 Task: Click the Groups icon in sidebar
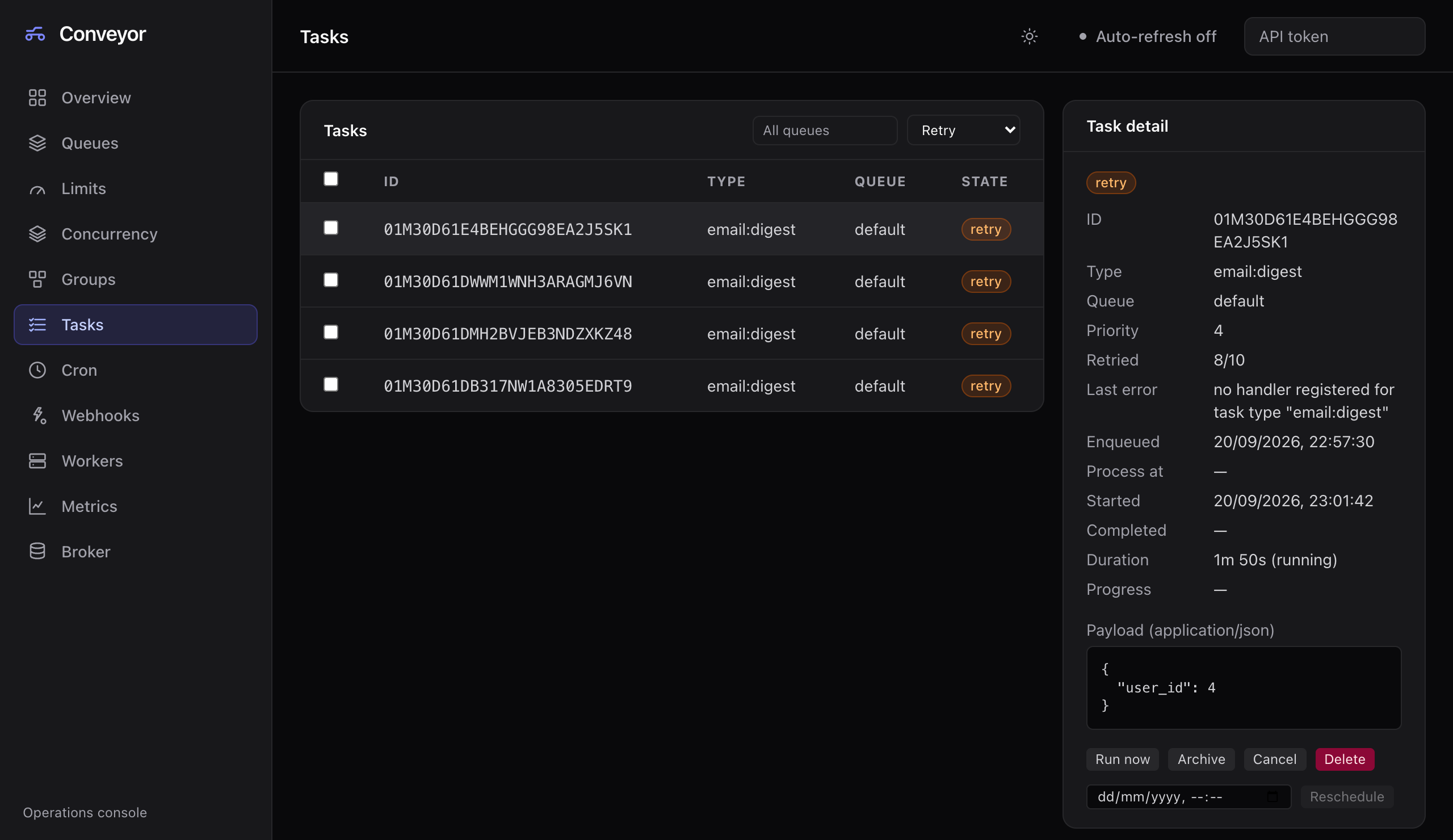37,280
